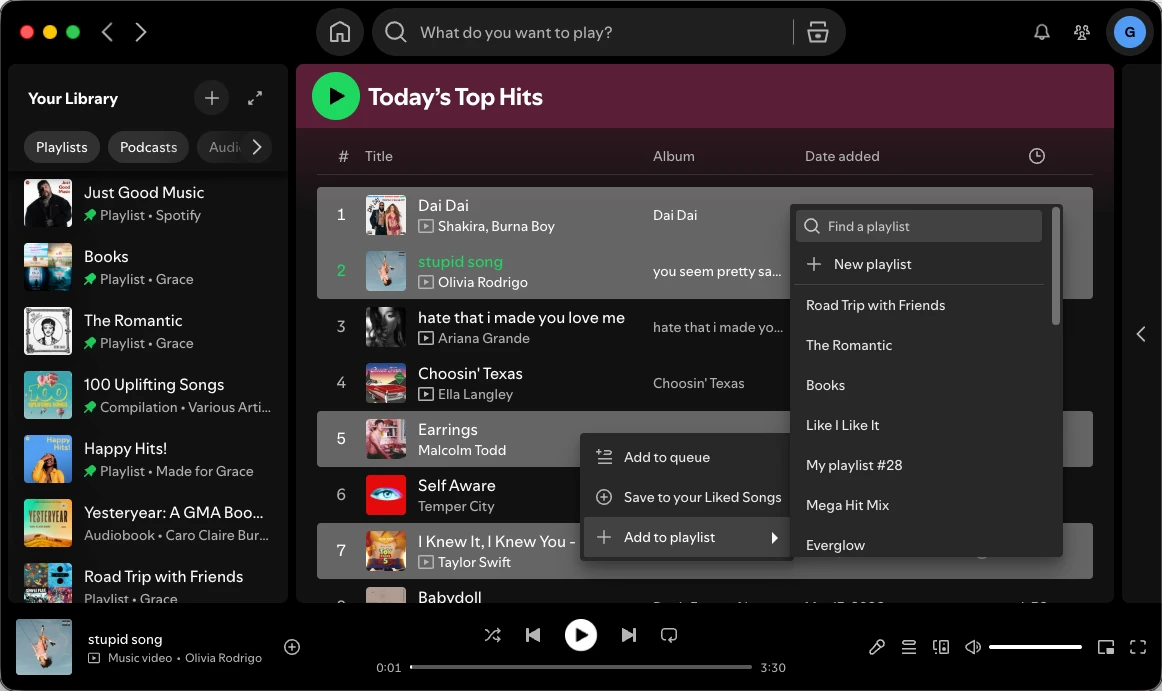Screen dimensions: 1162x691
Task: Add to My playlist #28
Action: (919, 466)
